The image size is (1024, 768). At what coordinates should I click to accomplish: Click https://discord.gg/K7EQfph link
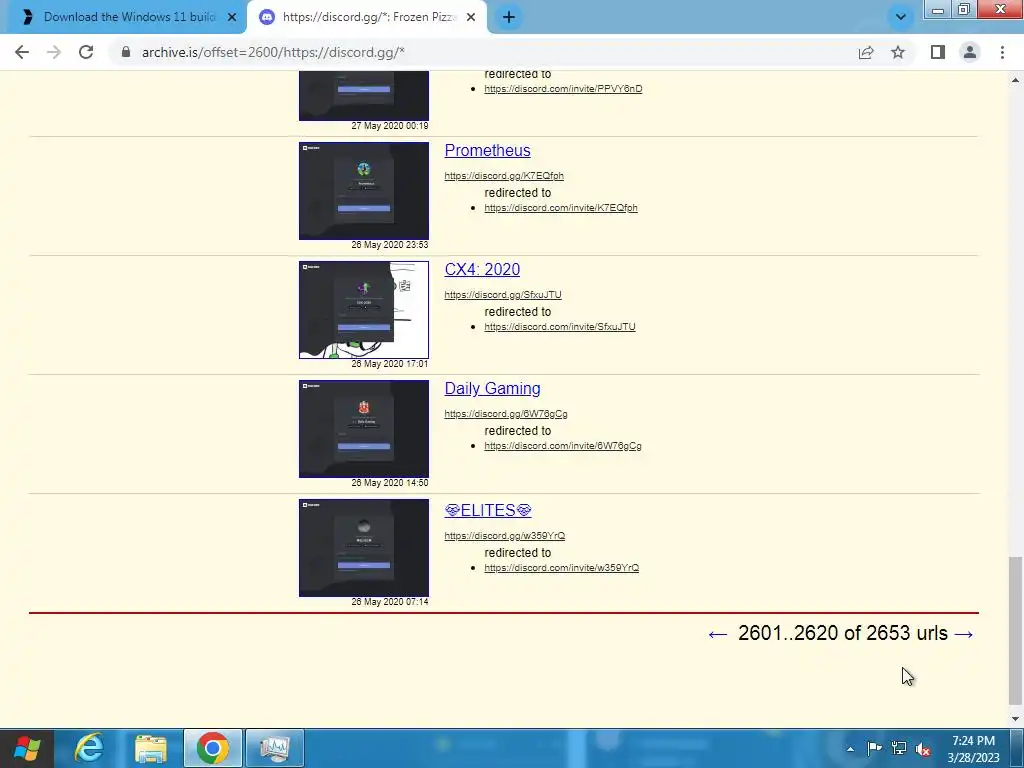[x=504, y=176]
